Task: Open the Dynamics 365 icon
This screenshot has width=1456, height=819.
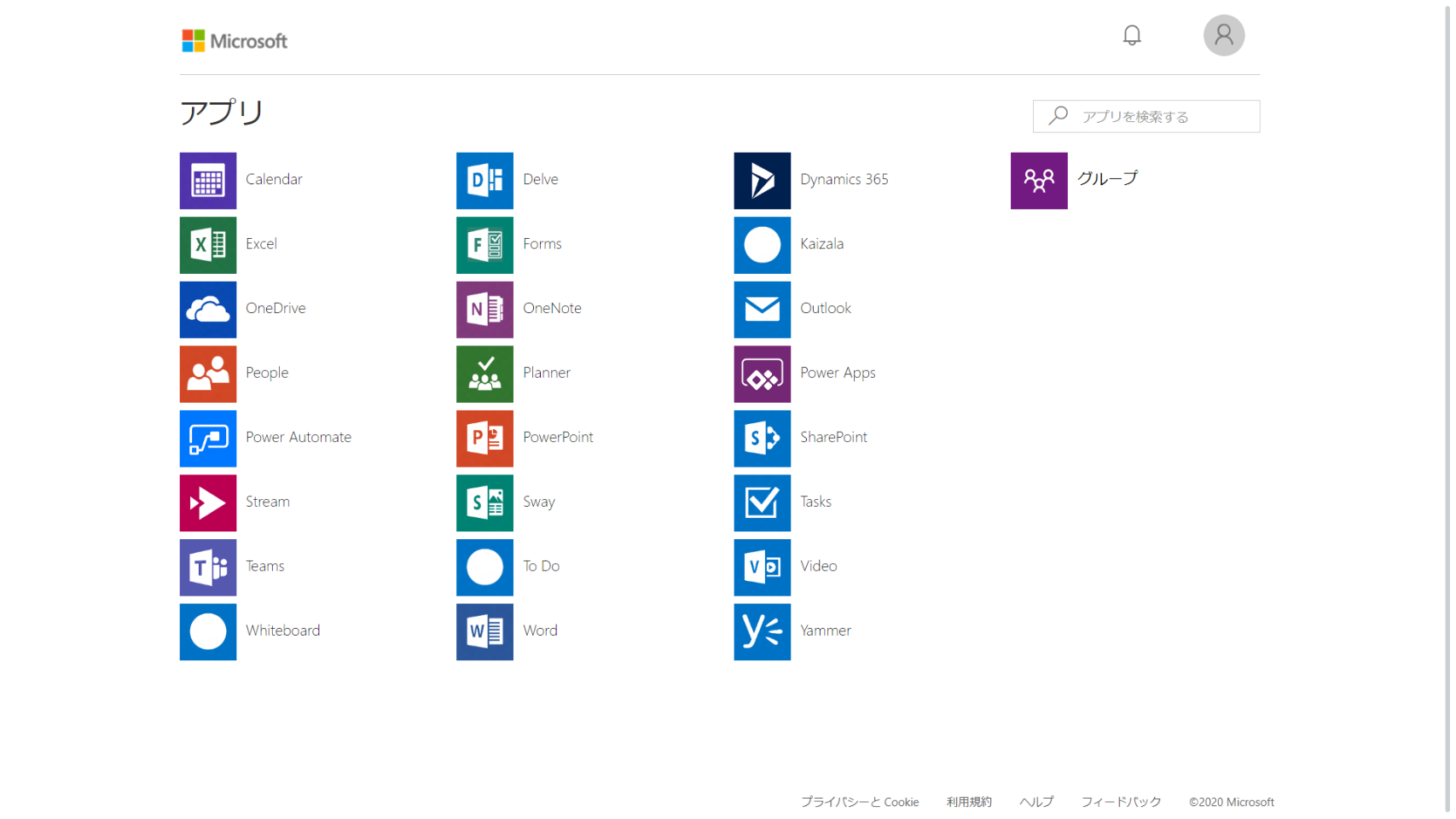Action: [x=762, y=181]
